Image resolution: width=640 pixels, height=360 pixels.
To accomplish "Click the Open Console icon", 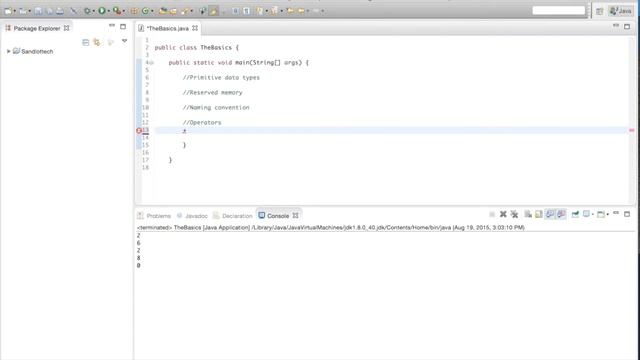I will coord(600,214).
